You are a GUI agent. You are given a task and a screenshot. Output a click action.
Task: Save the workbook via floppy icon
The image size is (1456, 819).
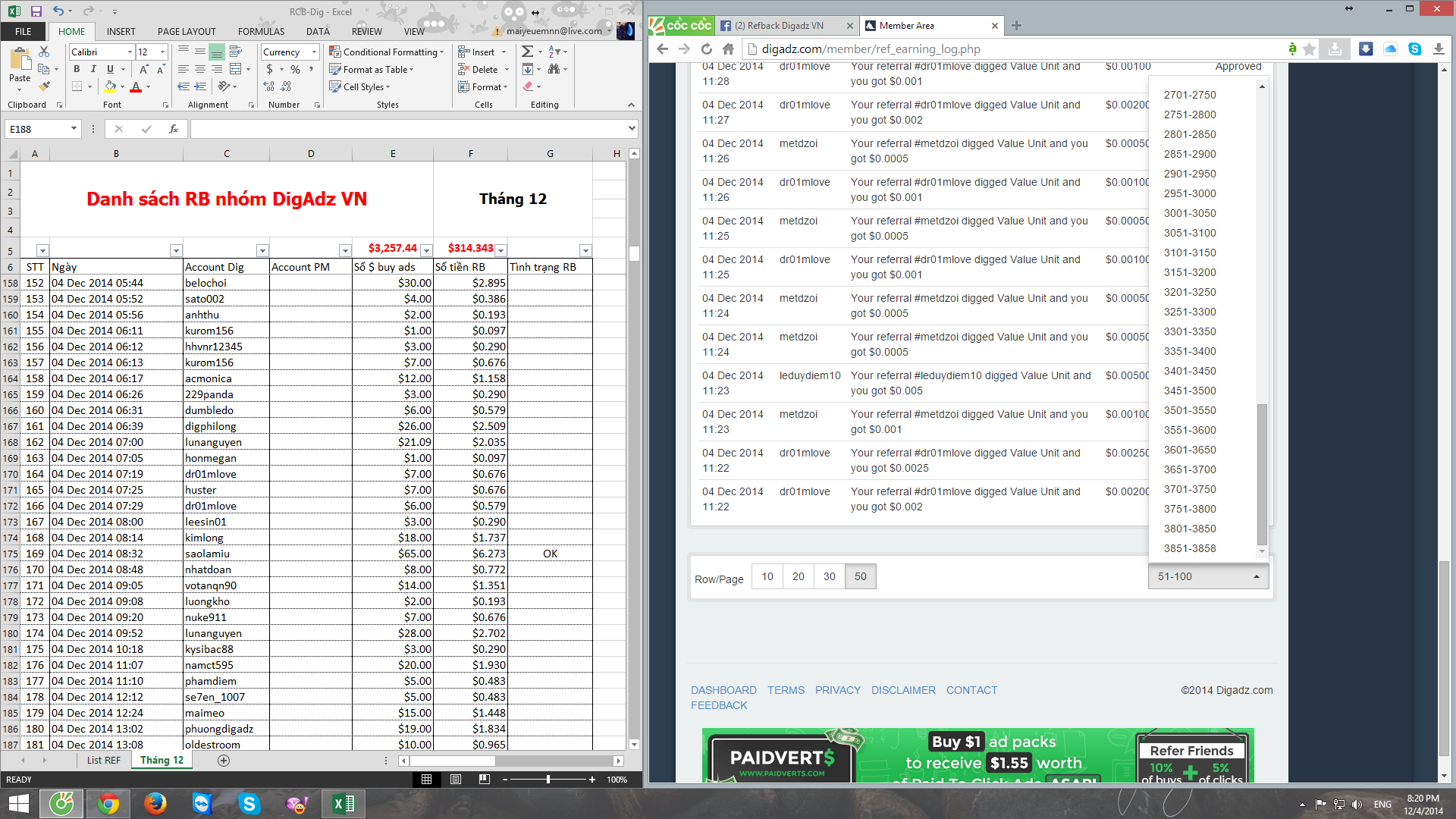pyautogui.click(x=36, y=11)
